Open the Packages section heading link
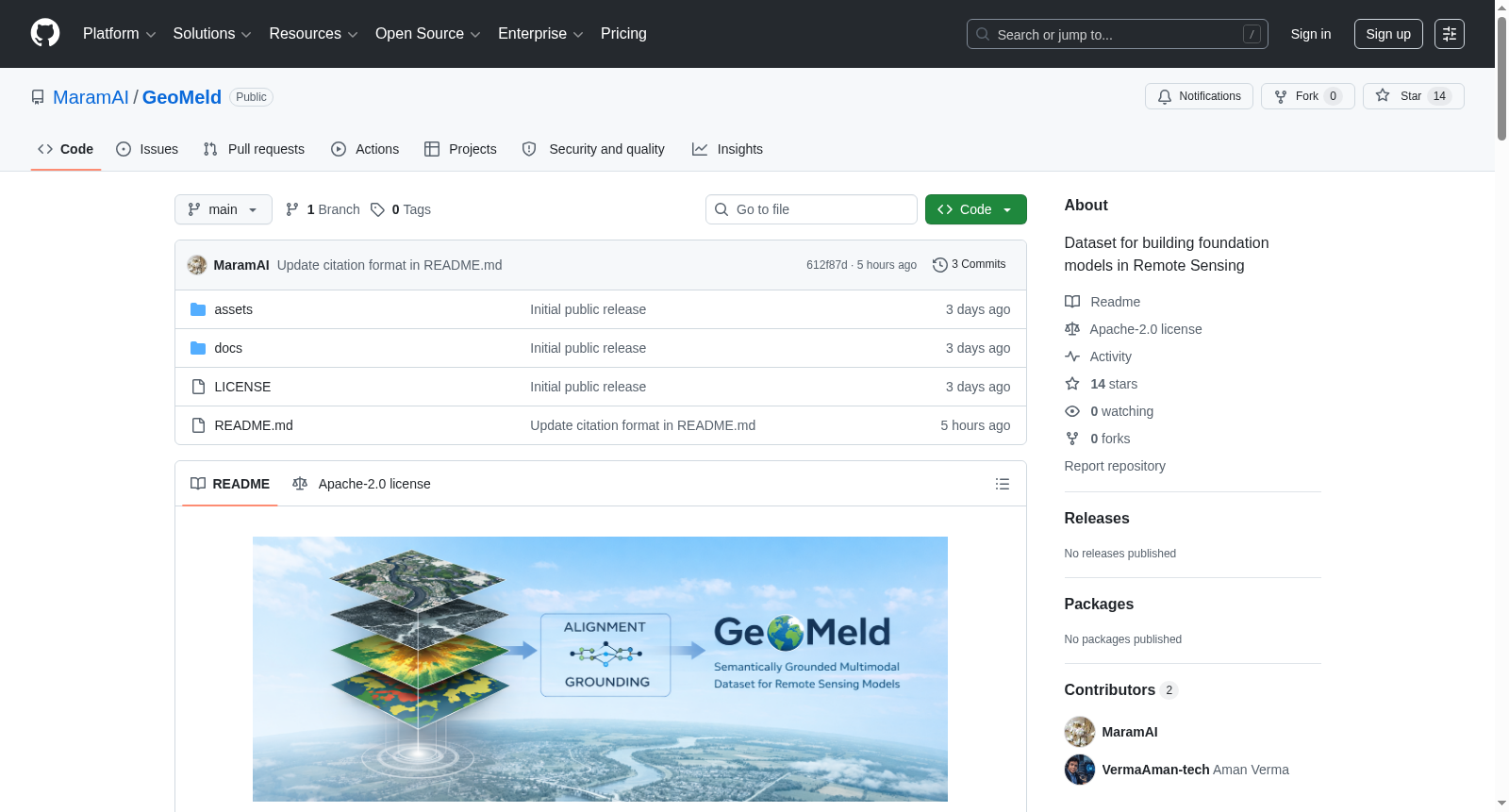1509x812 pixels. pos(1099,605)
